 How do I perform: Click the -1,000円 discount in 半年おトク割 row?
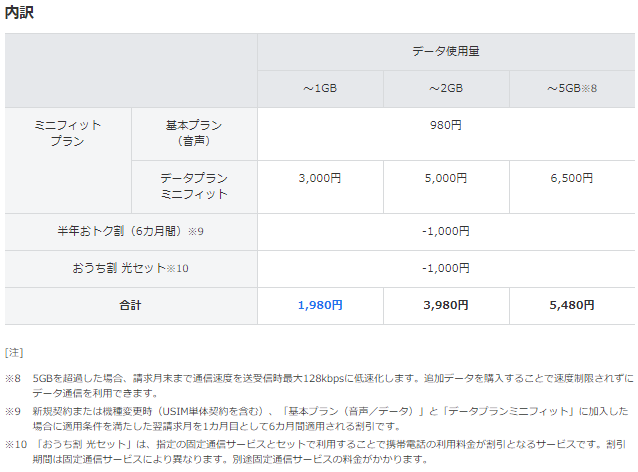(445, 231)
